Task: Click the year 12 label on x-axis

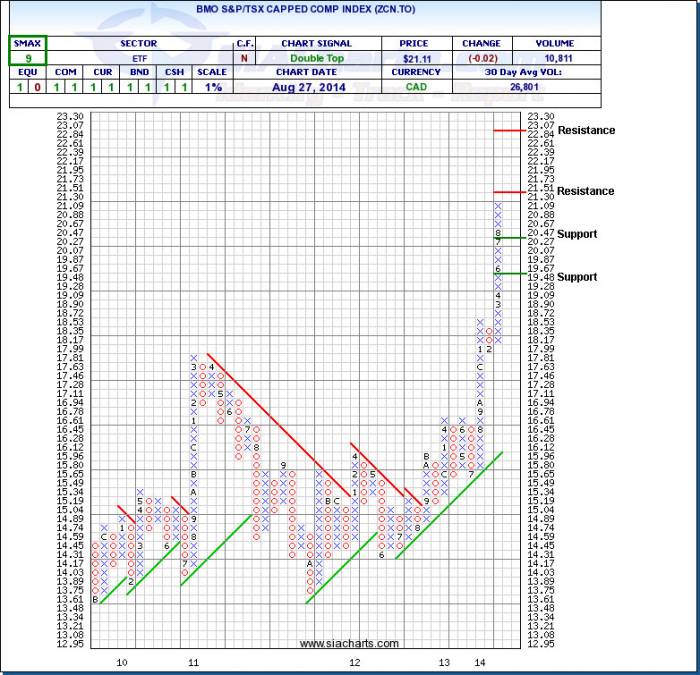Action: pyautogui.click(x=355, y=662)
